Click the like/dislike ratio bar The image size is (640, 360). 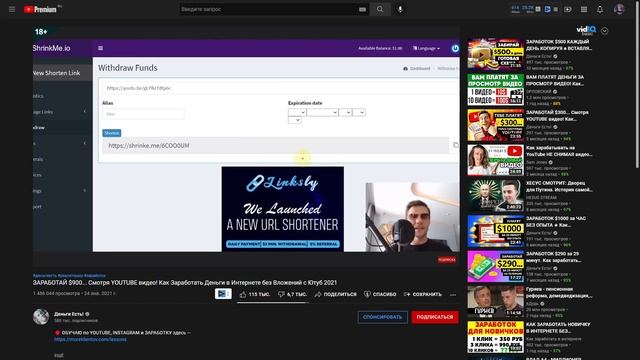click(x=273, y=303)
